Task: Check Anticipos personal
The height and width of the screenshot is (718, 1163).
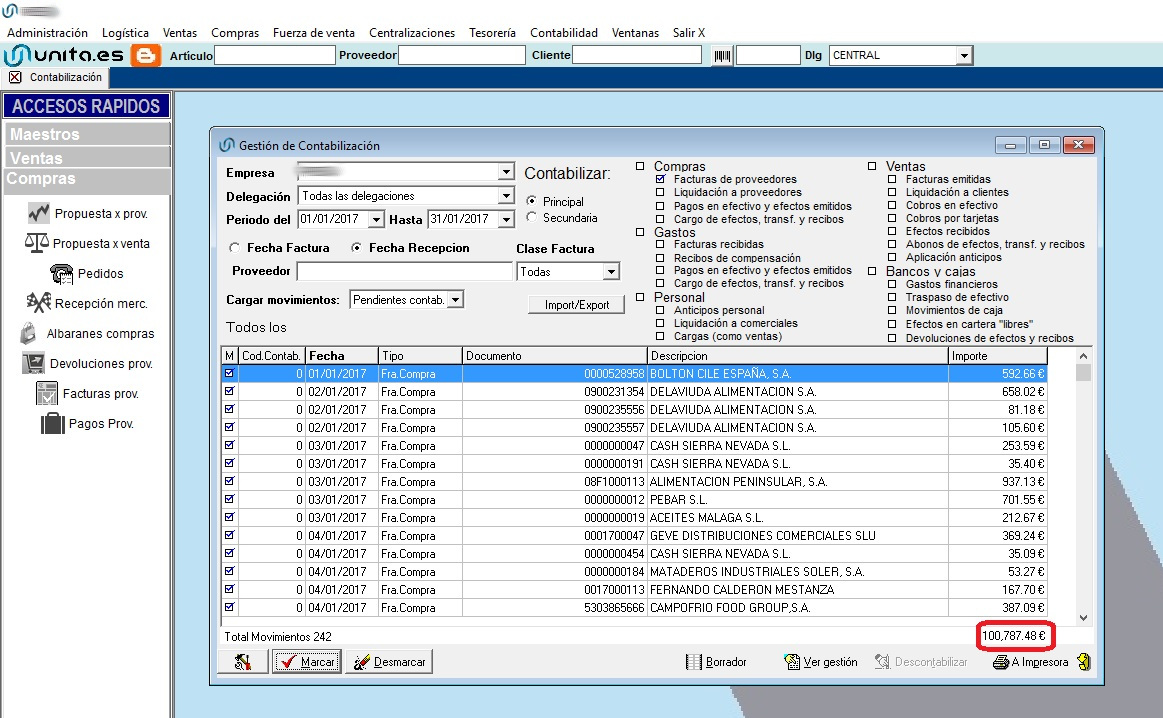Action: tap(660, 311)
